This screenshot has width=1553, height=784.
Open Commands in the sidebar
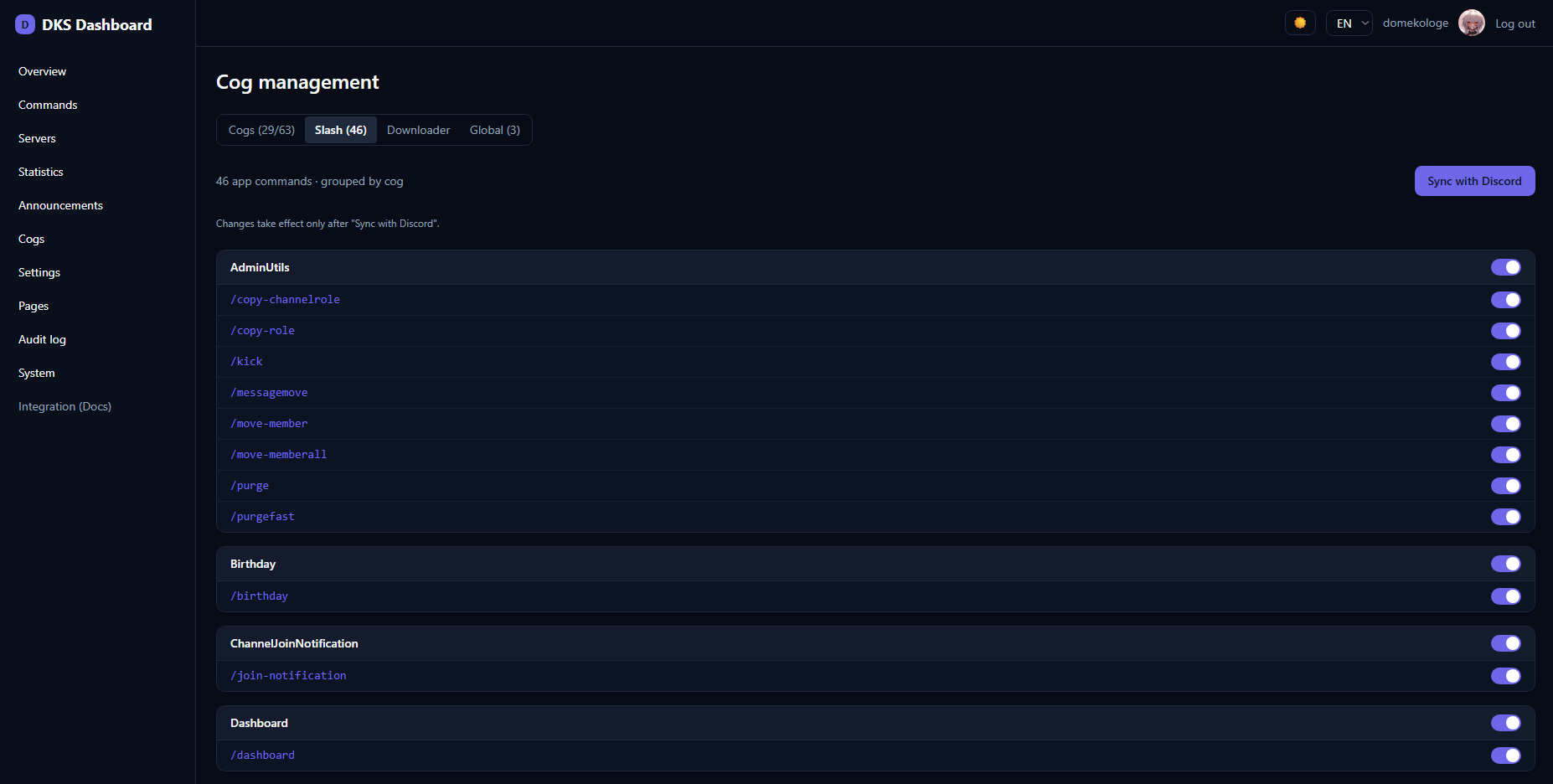coord(48,105)
